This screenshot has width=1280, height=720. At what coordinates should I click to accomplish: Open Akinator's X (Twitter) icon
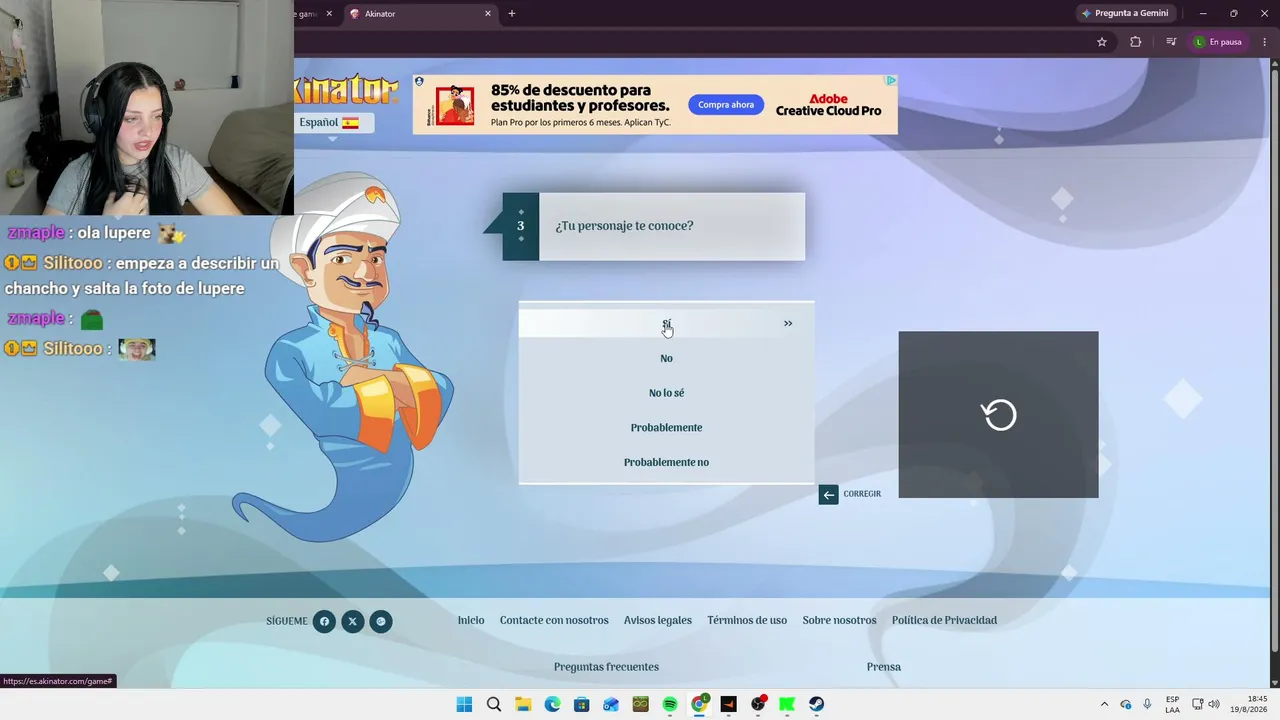point(352,621)
